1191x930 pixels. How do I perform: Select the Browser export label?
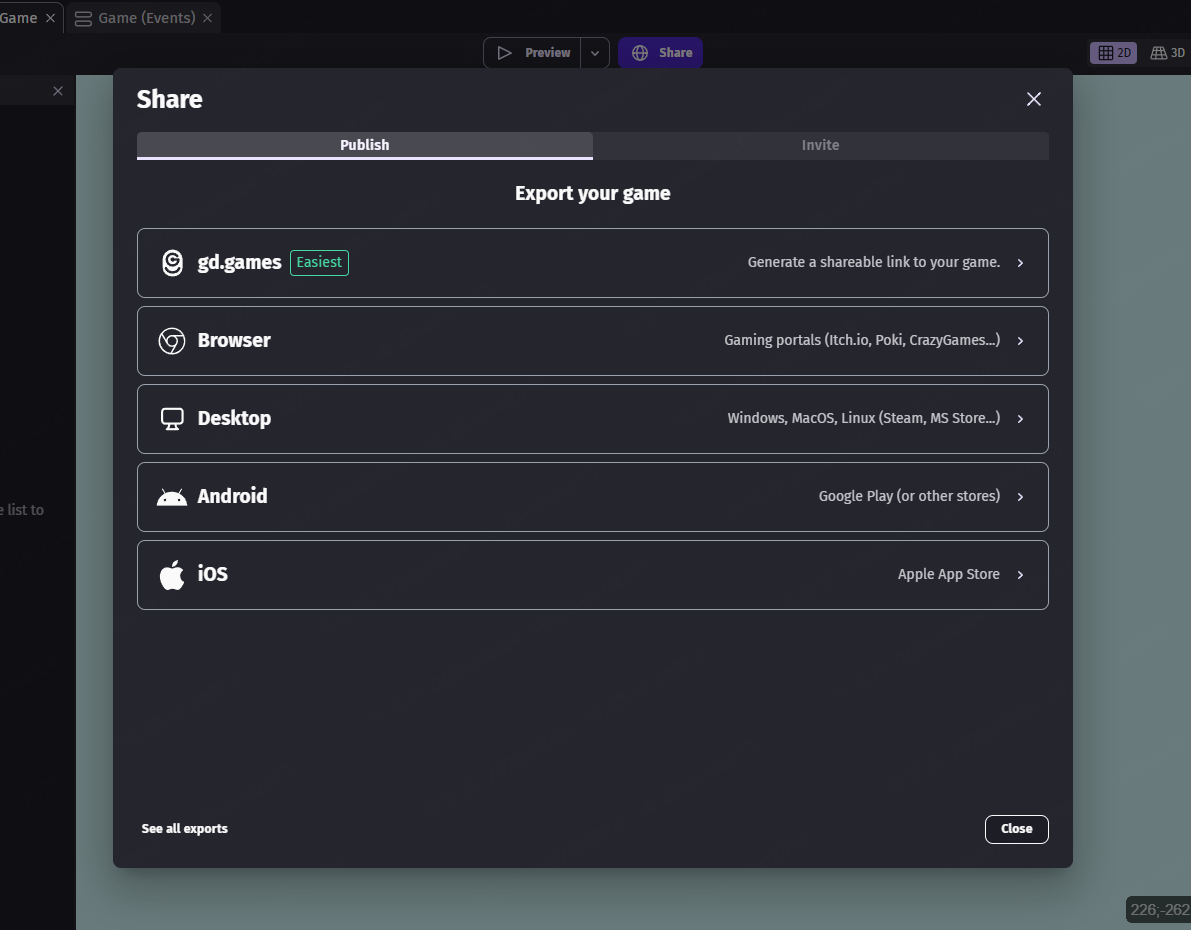point(234,340)
